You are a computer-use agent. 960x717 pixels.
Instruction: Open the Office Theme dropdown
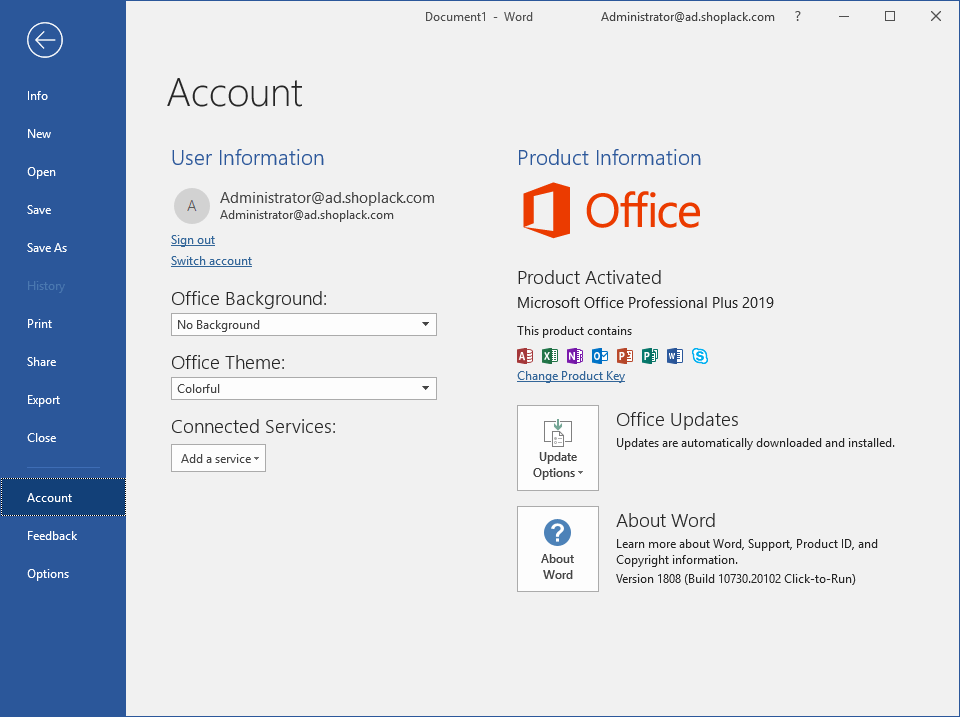[304, 389]
